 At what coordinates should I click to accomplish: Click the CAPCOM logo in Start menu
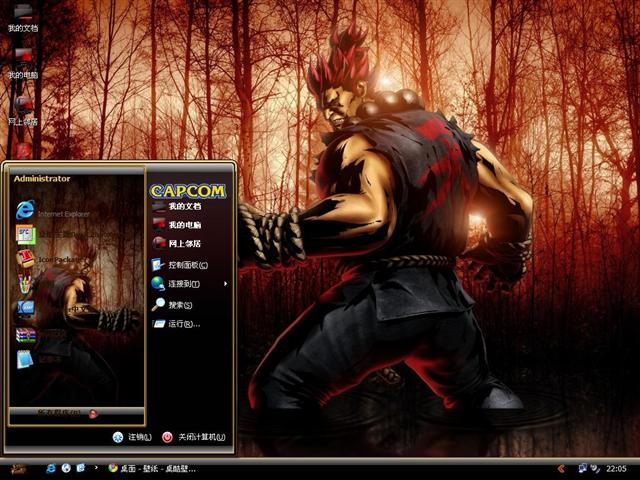click(x=188, y=191)
